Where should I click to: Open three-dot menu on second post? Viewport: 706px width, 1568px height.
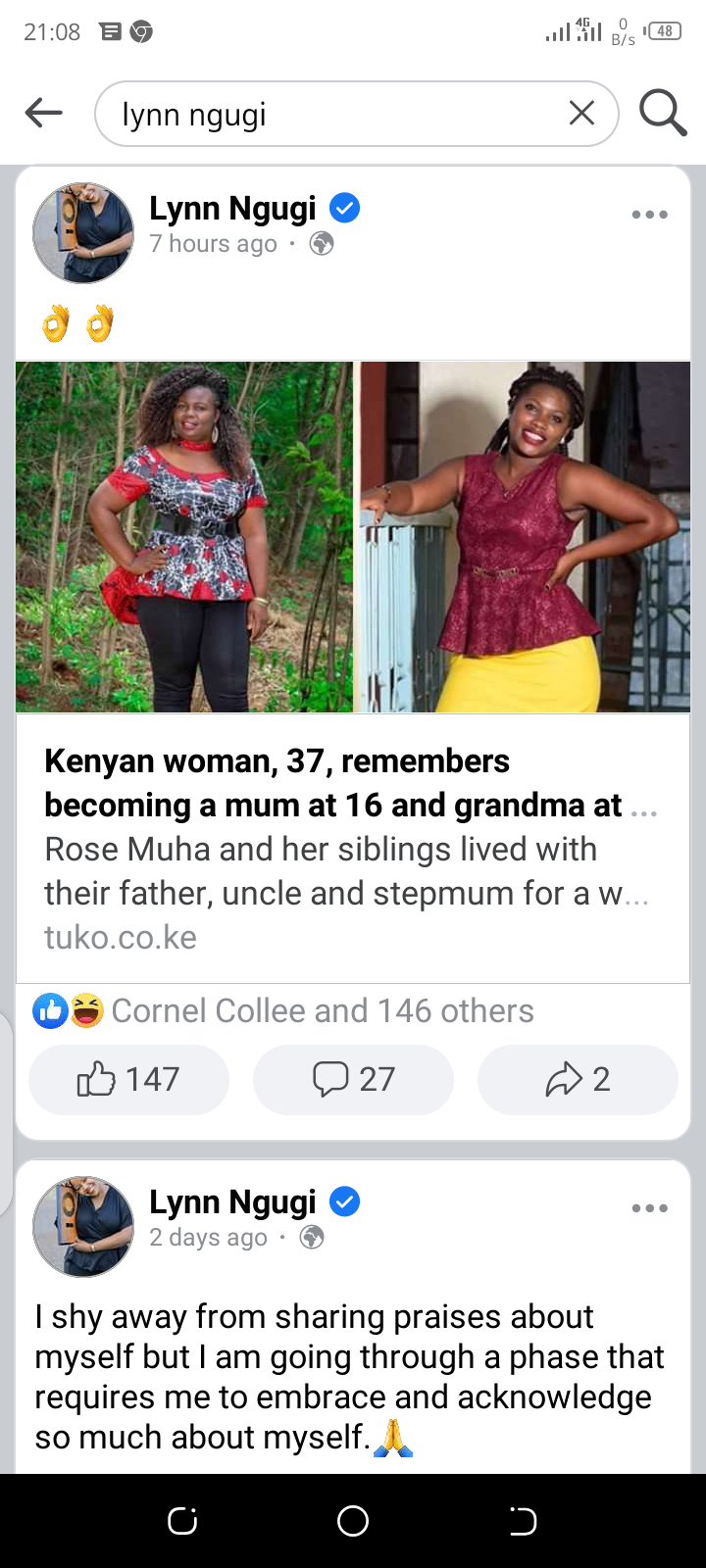(649, 1208)
